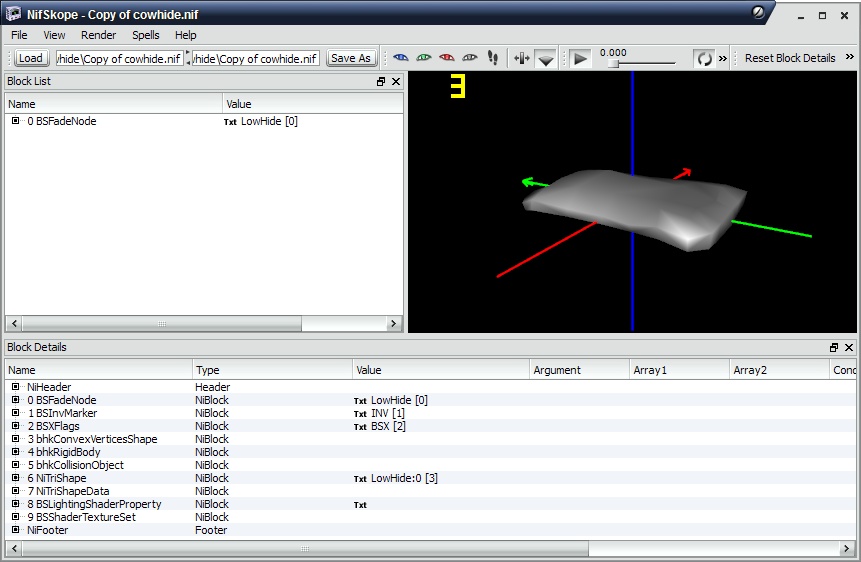
Task: Select the gray eye view icon
Action: [x=469, y=58]
